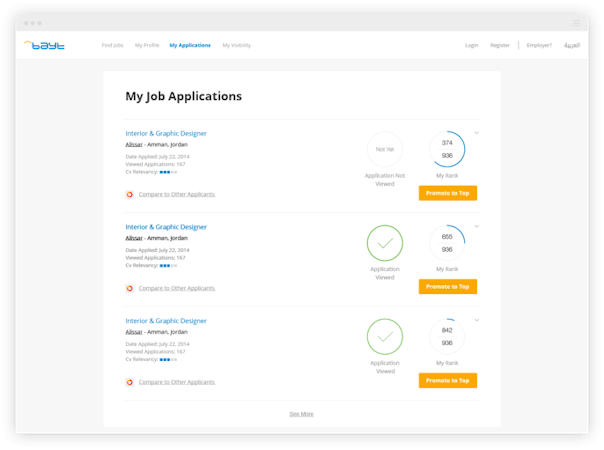Screen dimensions: 604x450
Task: Select My Applications tab
Action: pyautogui.click(x=190, y=45)
